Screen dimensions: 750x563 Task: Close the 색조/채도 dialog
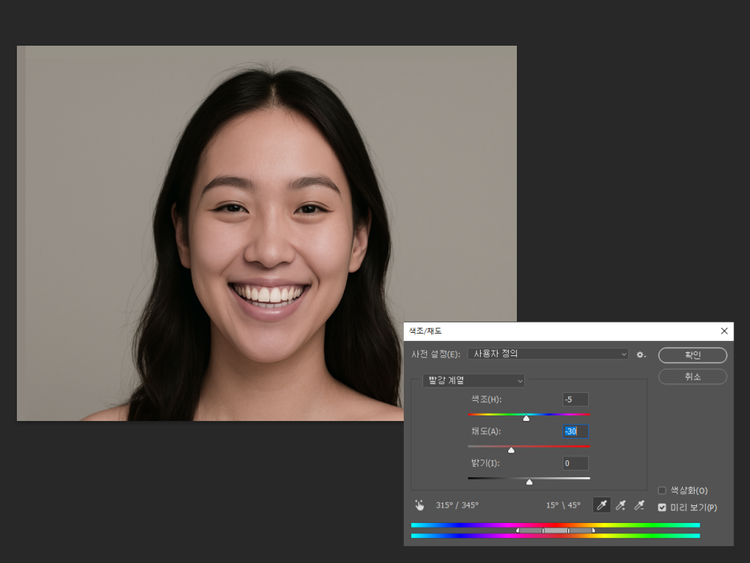[x=724, y=331]
